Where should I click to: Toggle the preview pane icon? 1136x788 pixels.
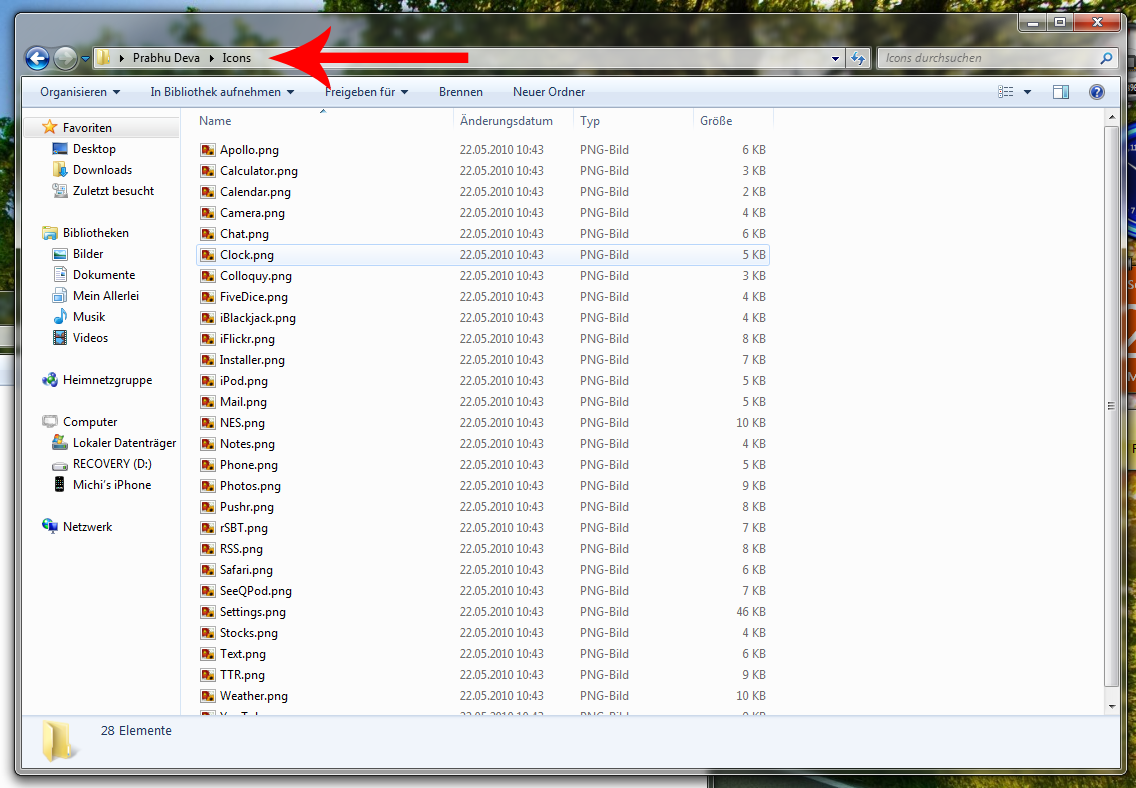(x=1061, y=92)
